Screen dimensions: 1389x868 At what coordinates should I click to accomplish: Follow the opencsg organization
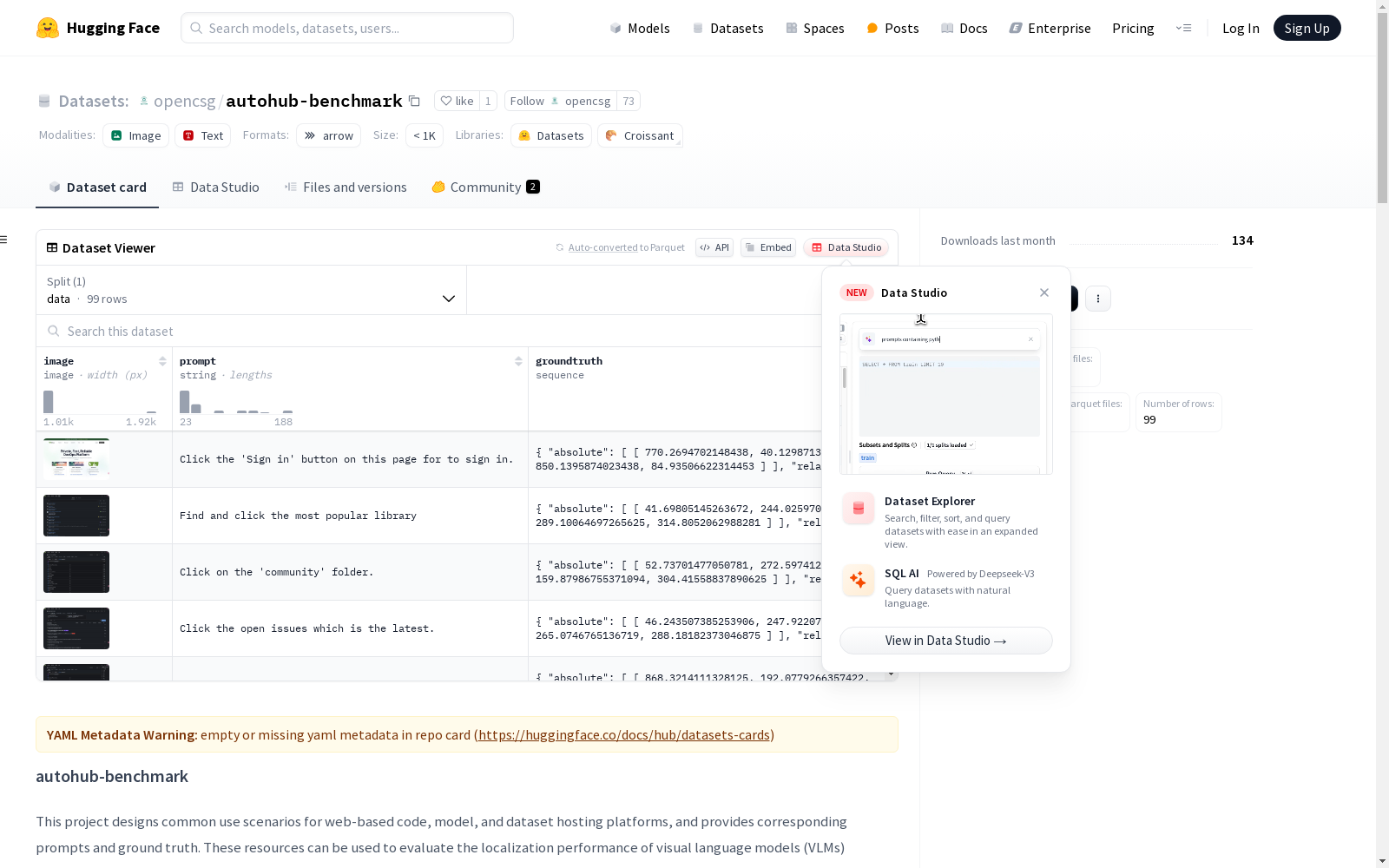[560, 101]
